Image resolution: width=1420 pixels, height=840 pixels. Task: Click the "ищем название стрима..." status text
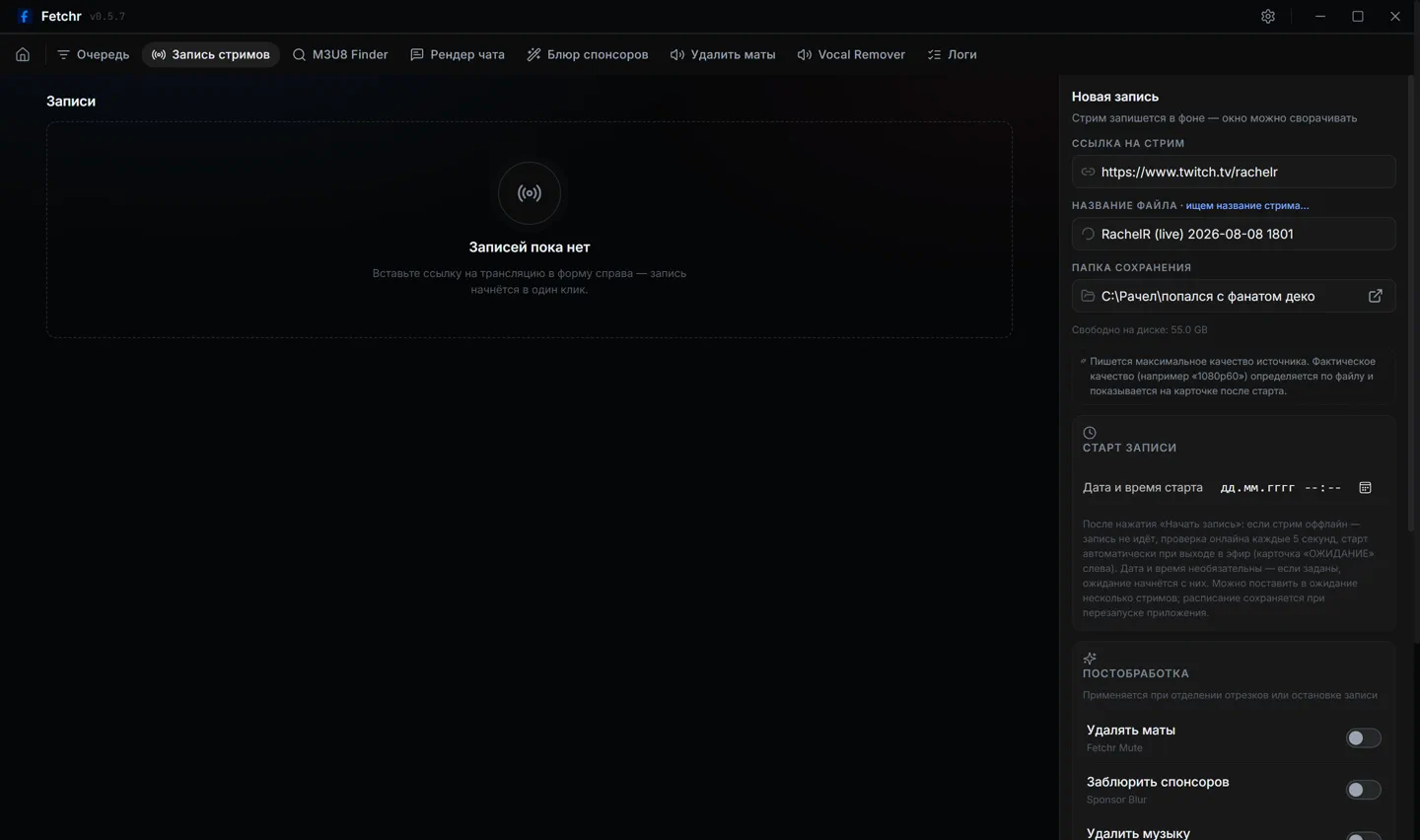click(1247, 206)
